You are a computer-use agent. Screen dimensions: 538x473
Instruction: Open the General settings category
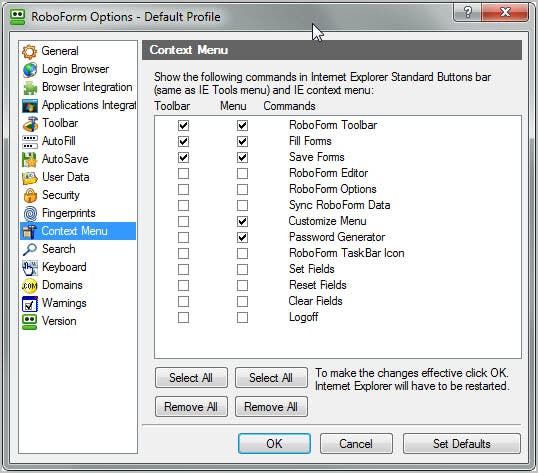(x=60, y=51)
